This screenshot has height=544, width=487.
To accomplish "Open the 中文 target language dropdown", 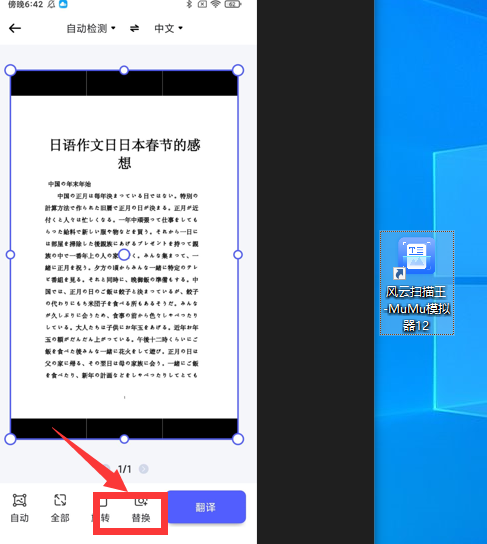I will (x=168, y=28).
